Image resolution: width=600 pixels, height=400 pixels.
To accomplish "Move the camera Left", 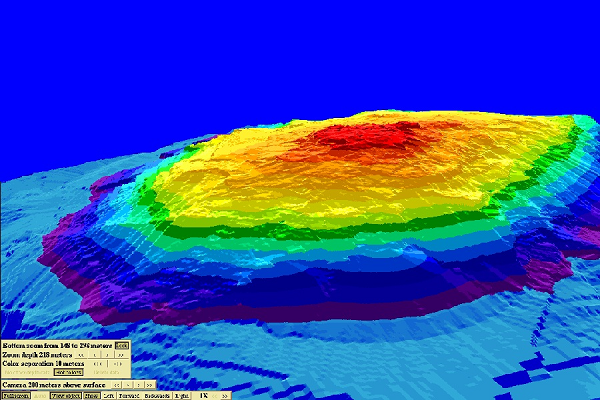I will click(108, 395).
